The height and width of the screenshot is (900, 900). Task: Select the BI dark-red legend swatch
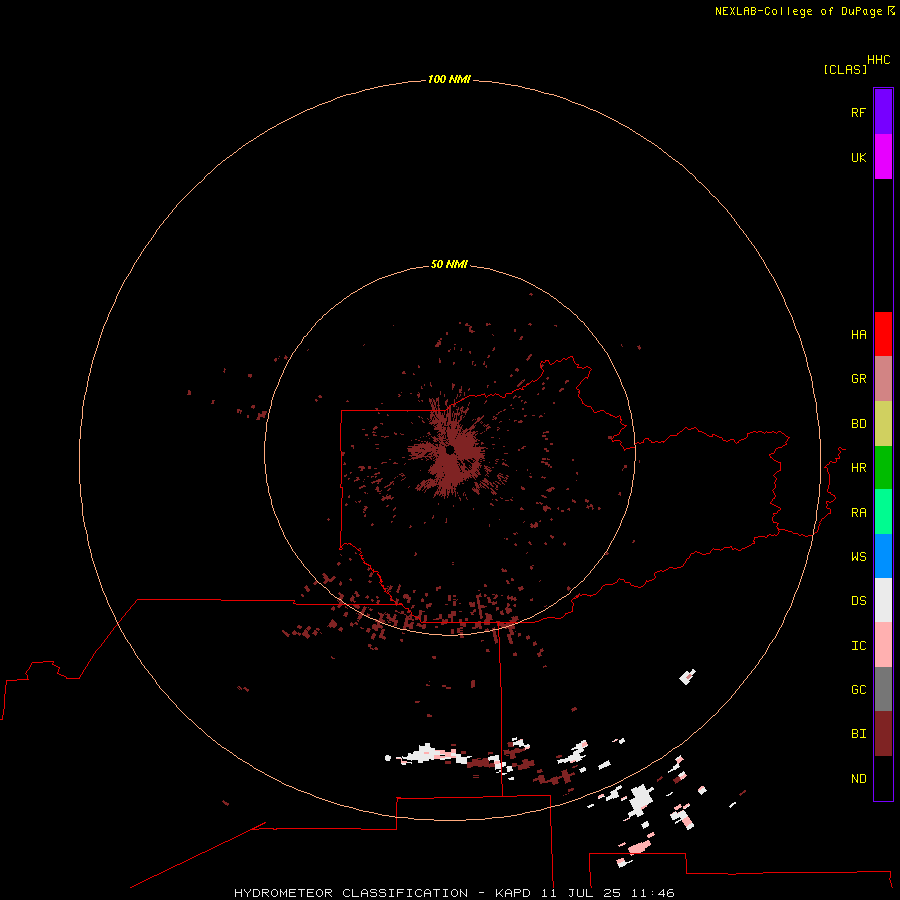click(883, 734)
